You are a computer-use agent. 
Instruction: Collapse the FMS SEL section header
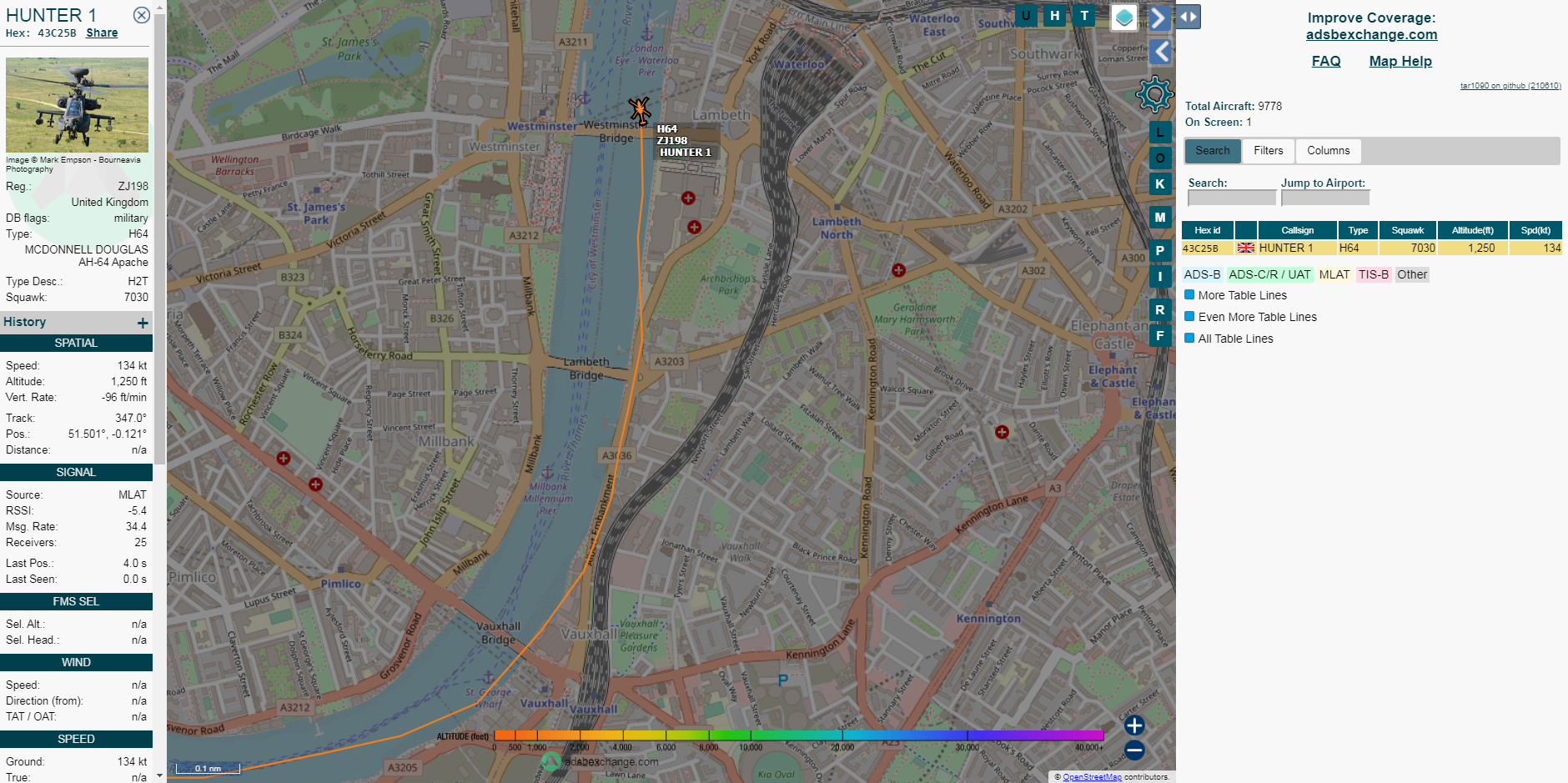pyautogui.click(x=76, y=601)
